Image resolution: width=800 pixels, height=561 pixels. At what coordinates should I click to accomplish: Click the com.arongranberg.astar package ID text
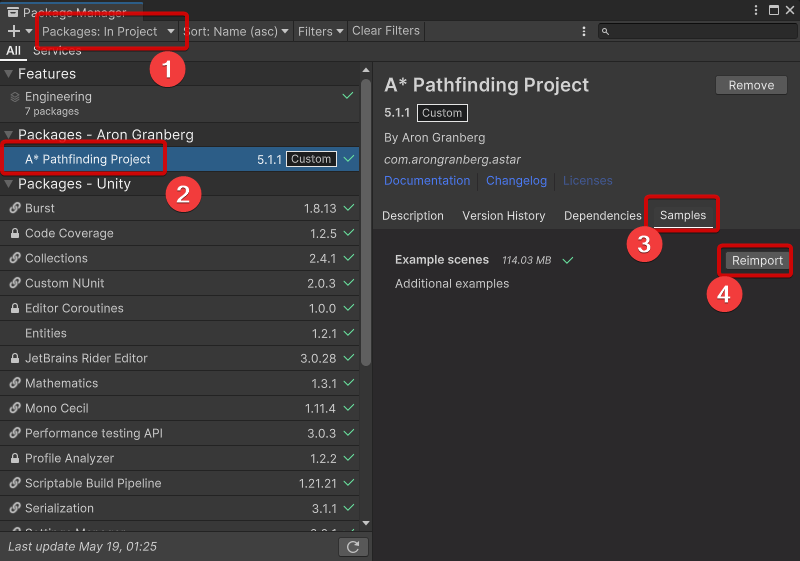coord(452,160)
